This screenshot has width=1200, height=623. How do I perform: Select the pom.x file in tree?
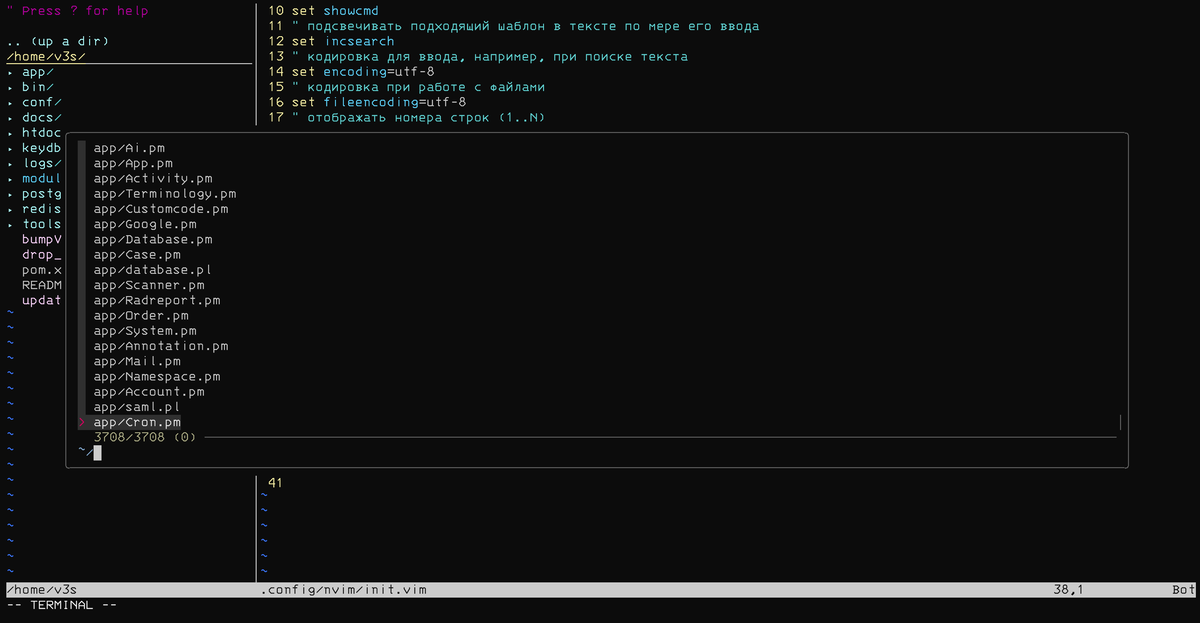42,270
